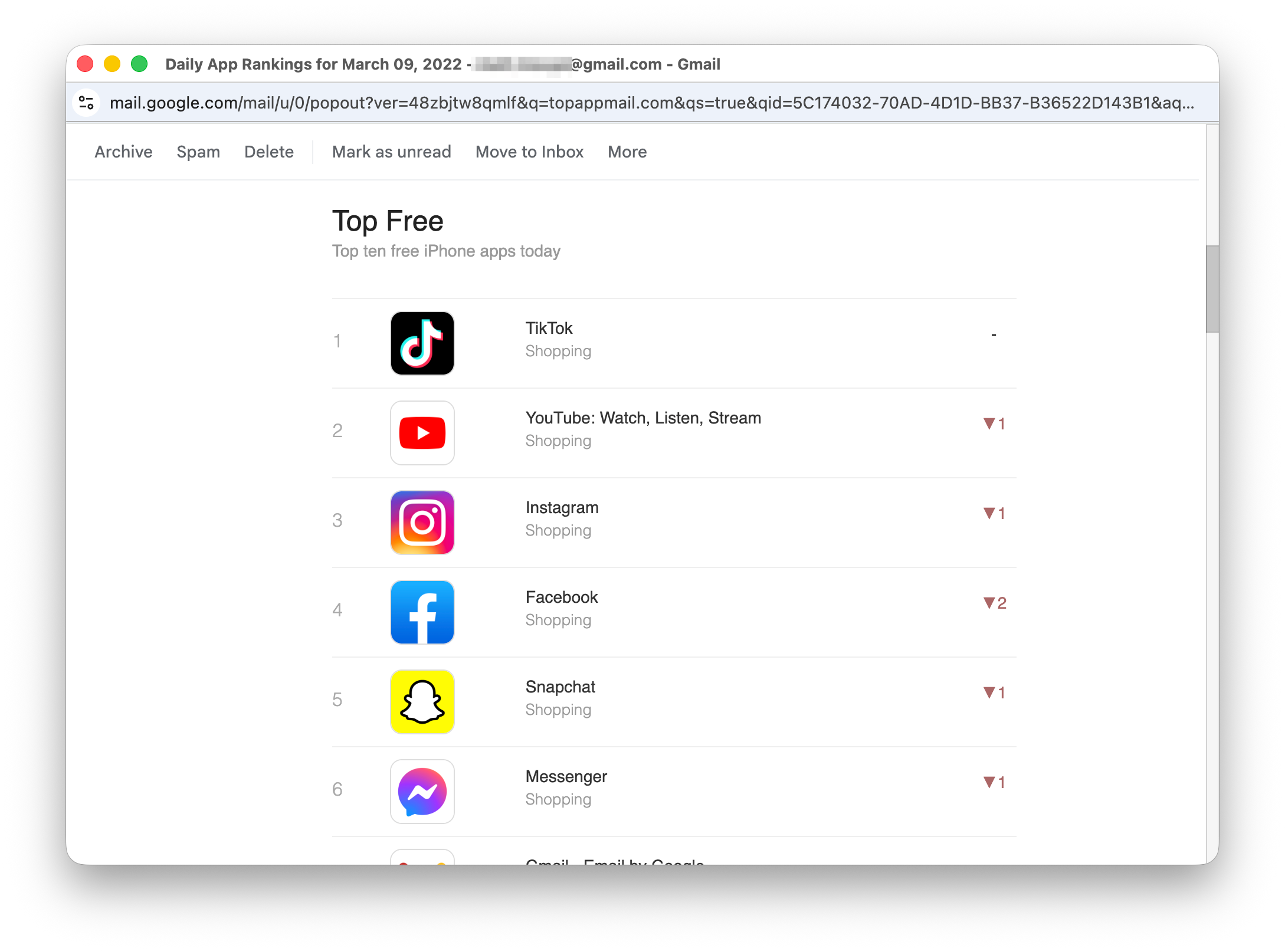Click the TikTok app icon
Image resolution: width=1285 pixels, height=952 pixels.
point(421,343)
